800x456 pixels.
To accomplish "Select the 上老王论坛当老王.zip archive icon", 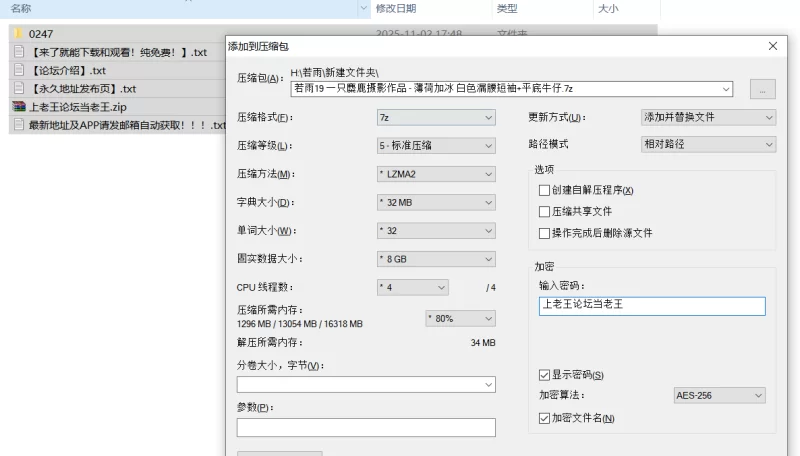I will coord(18,107).
